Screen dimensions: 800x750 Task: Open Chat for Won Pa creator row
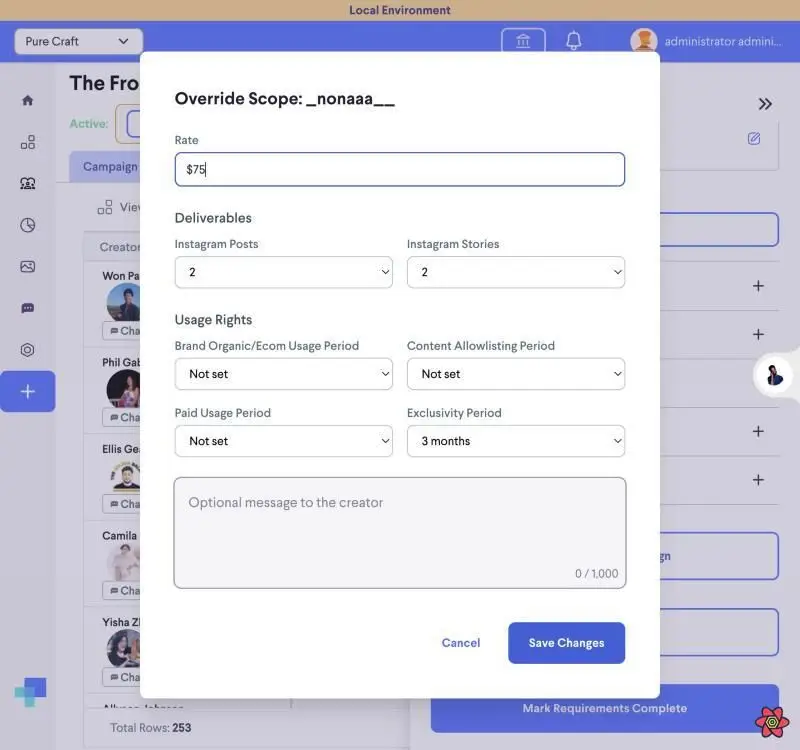pyautogui.click(x=121, y=331)
